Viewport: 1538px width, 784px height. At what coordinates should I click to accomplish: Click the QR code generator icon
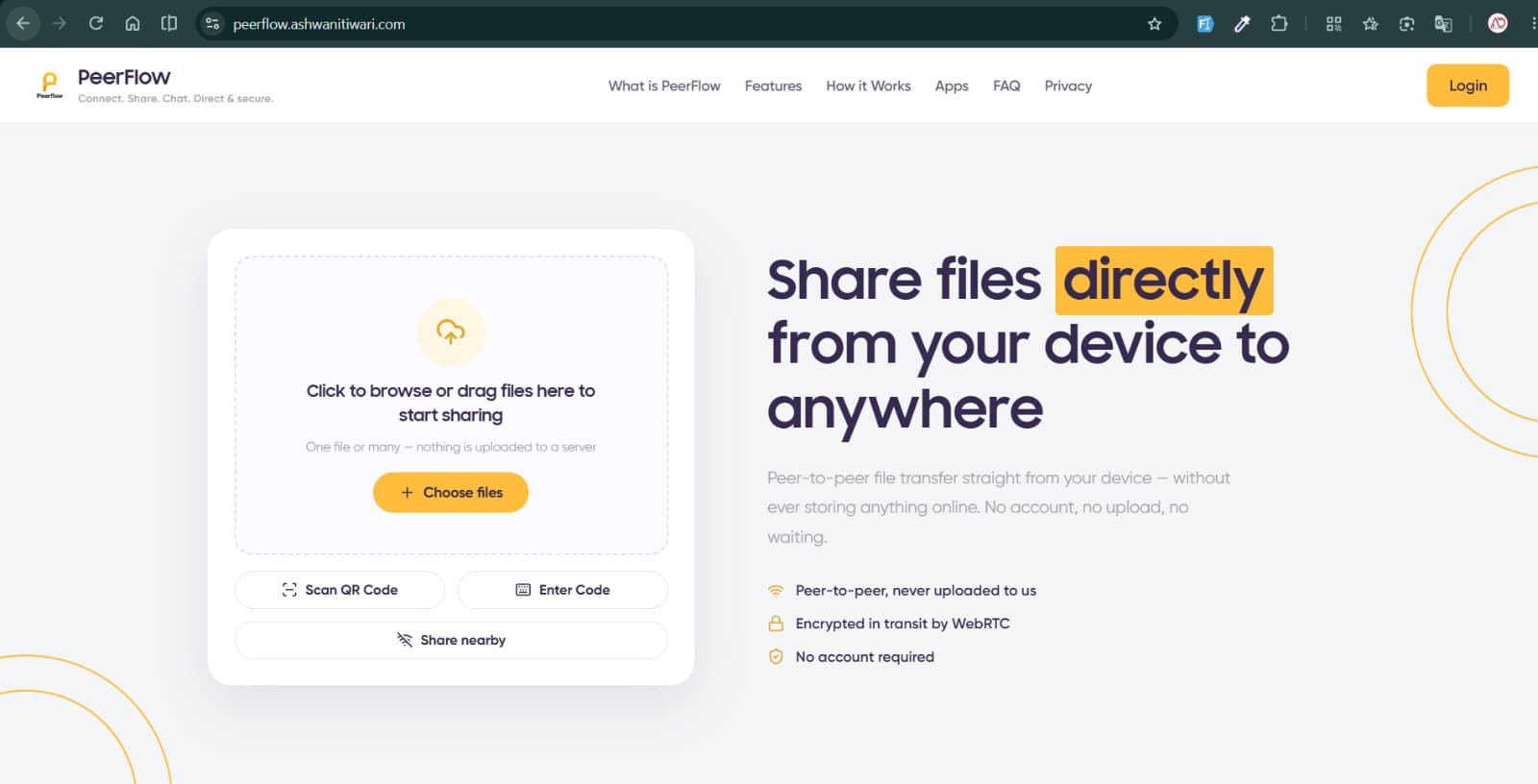[x=1333, y=24]
